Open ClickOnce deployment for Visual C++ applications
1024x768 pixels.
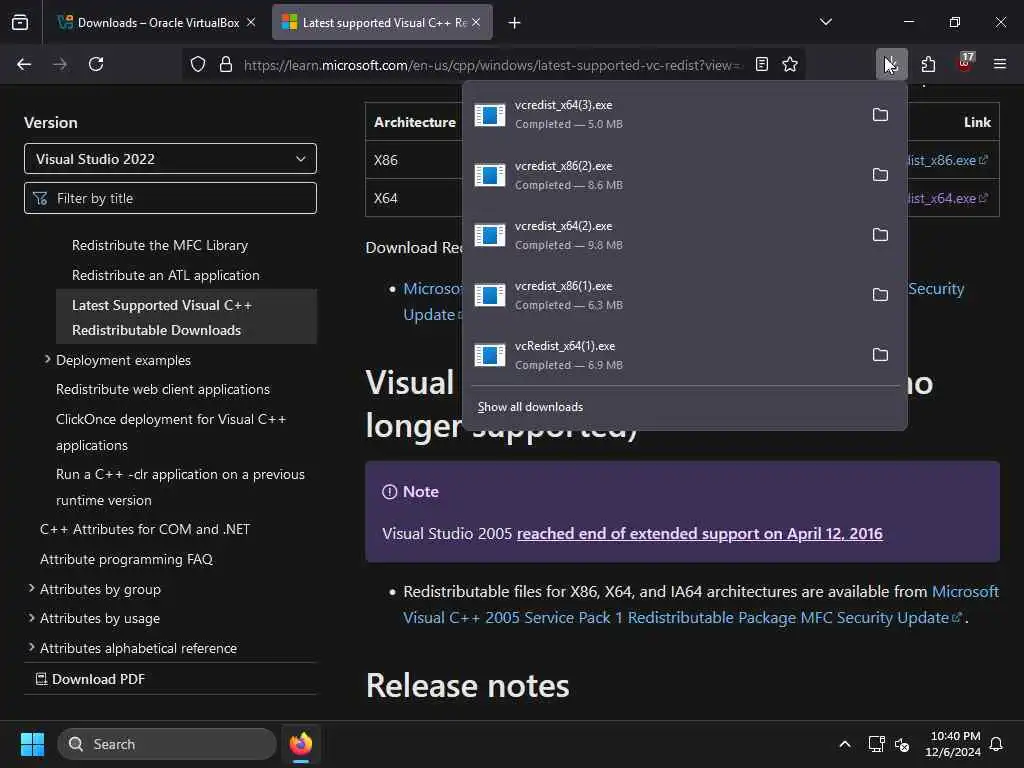click(171, 432)
